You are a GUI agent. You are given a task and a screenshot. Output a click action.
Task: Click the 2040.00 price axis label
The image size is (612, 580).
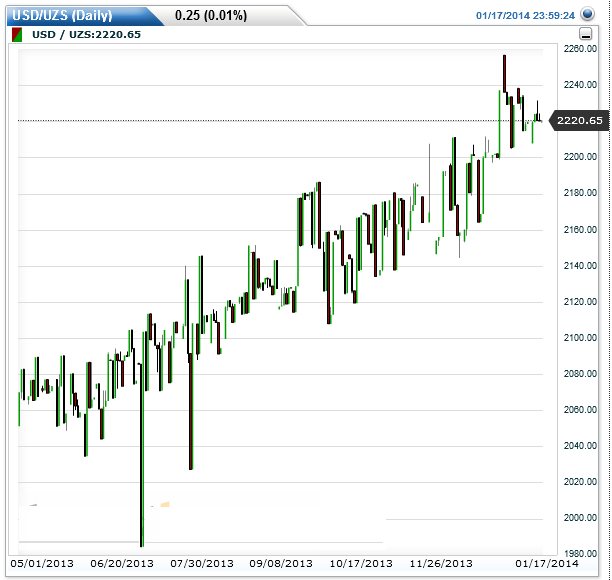pos(580,445)
